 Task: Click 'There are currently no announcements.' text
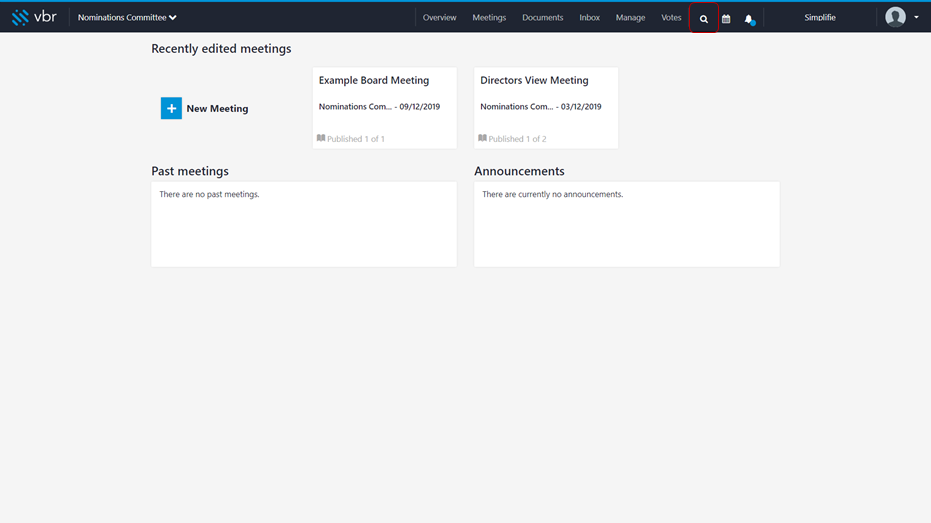click(x=553, y=194)
